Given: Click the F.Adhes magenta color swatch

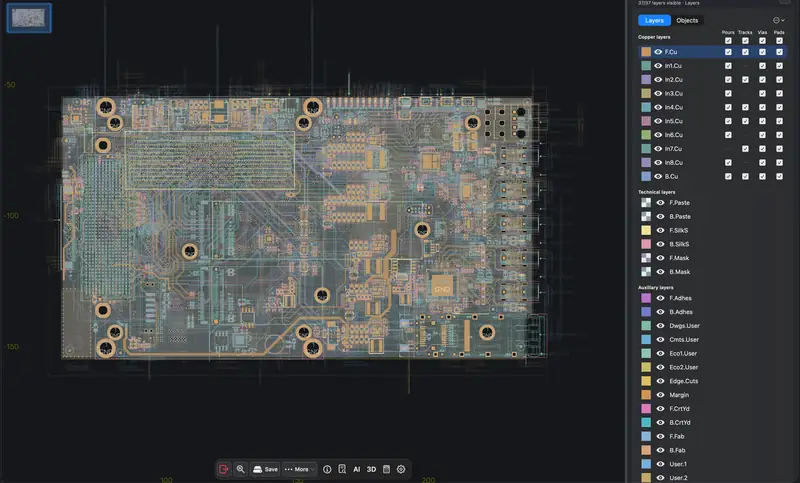Looking at the screenshot, I should [x=646, y=298].
